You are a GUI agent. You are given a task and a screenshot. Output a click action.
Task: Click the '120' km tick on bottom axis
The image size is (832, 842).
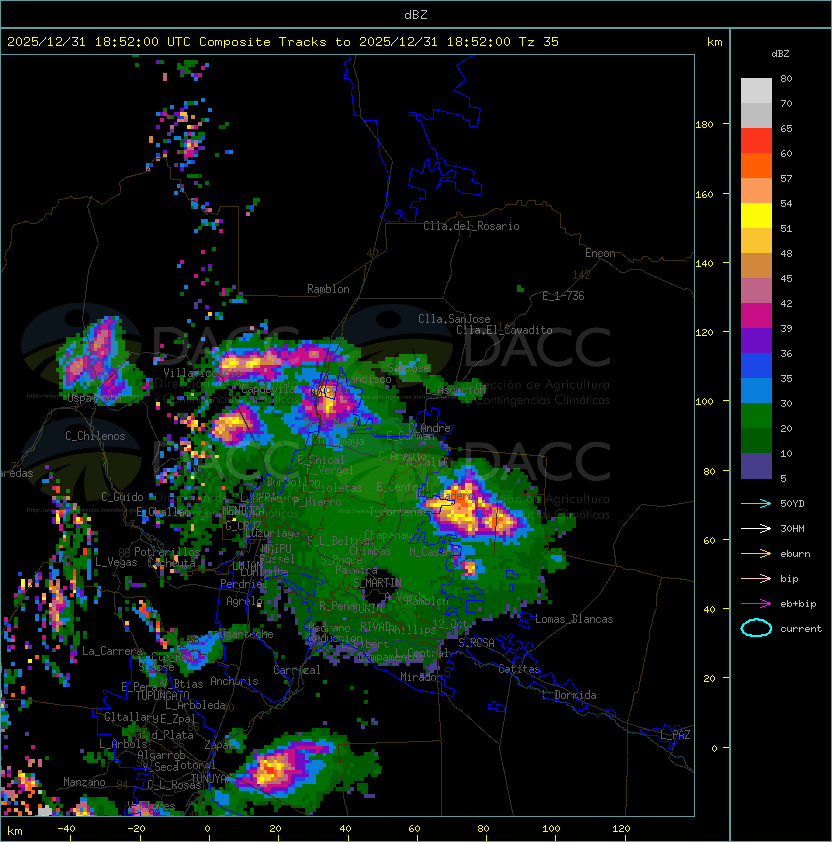pyautogui.click(x=621, y=829)
